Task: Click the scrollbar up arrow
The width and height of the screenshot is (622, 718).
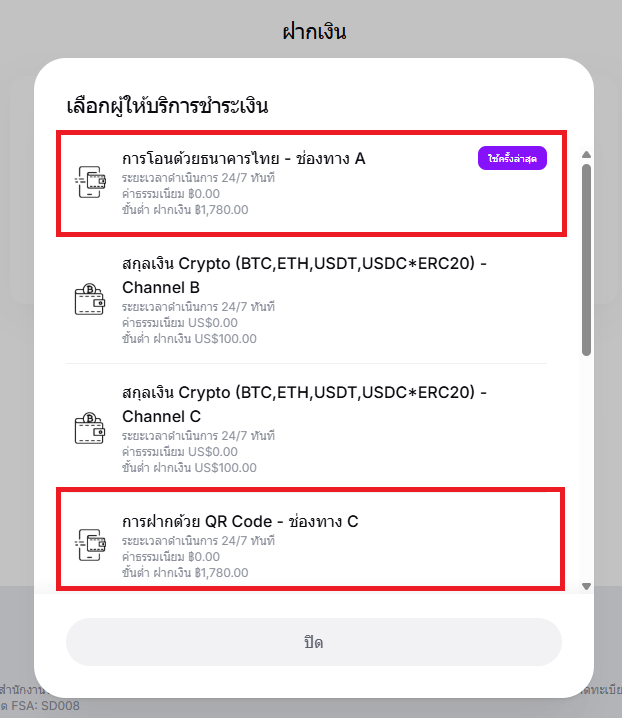Action: (x=586, y=154)
